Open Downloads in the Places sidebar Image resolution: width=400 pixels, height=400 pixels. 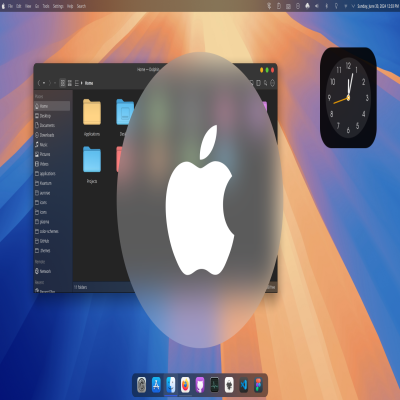click(52, 135)
